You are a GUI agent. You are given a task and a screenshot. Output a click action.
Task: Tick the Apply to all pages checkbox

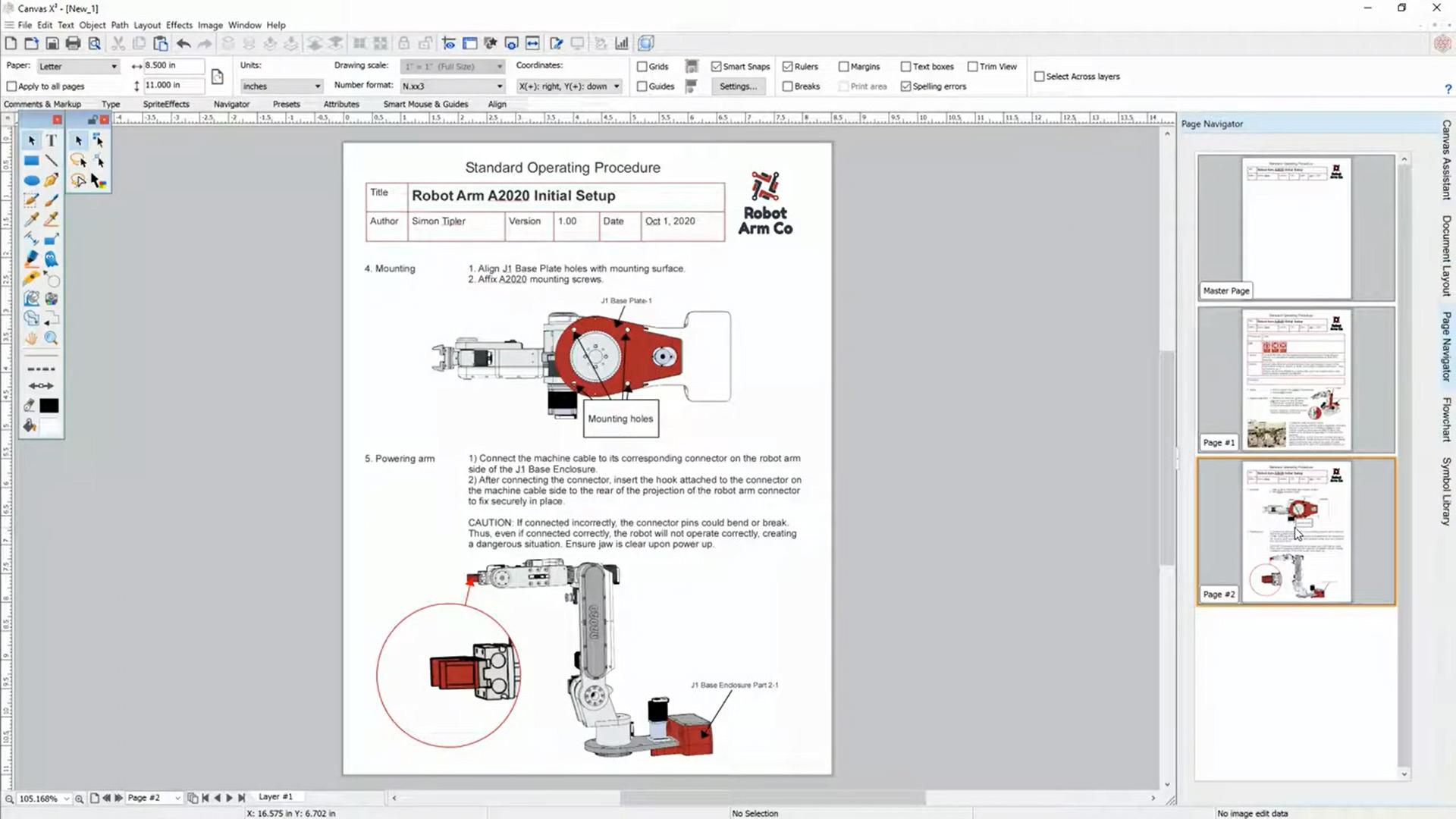11,86
